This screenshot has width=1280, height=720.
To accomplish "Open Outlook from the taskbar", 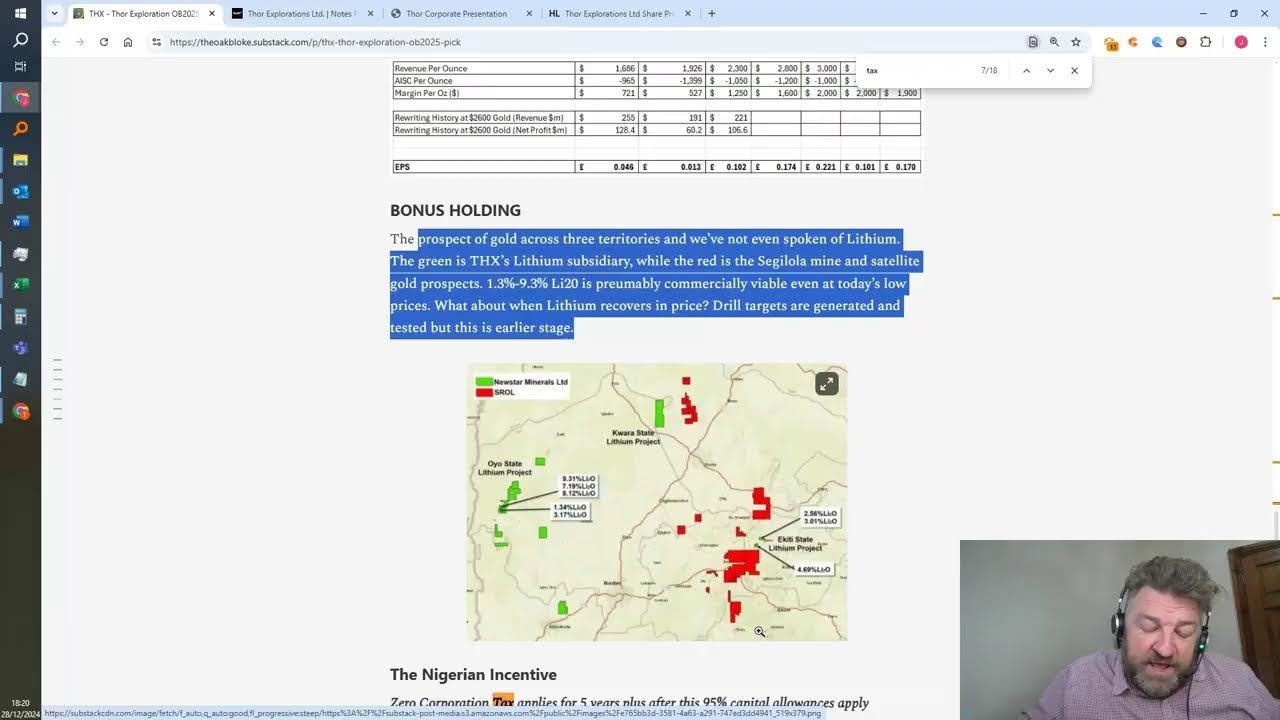I will click(20, 191).
